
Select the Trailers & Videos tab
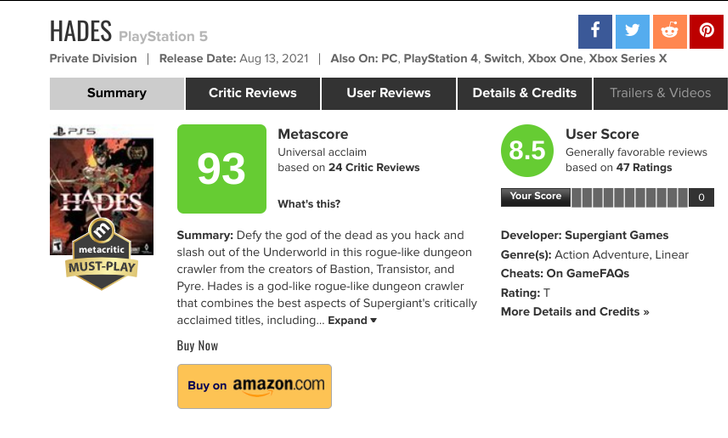tap(660, 93)
